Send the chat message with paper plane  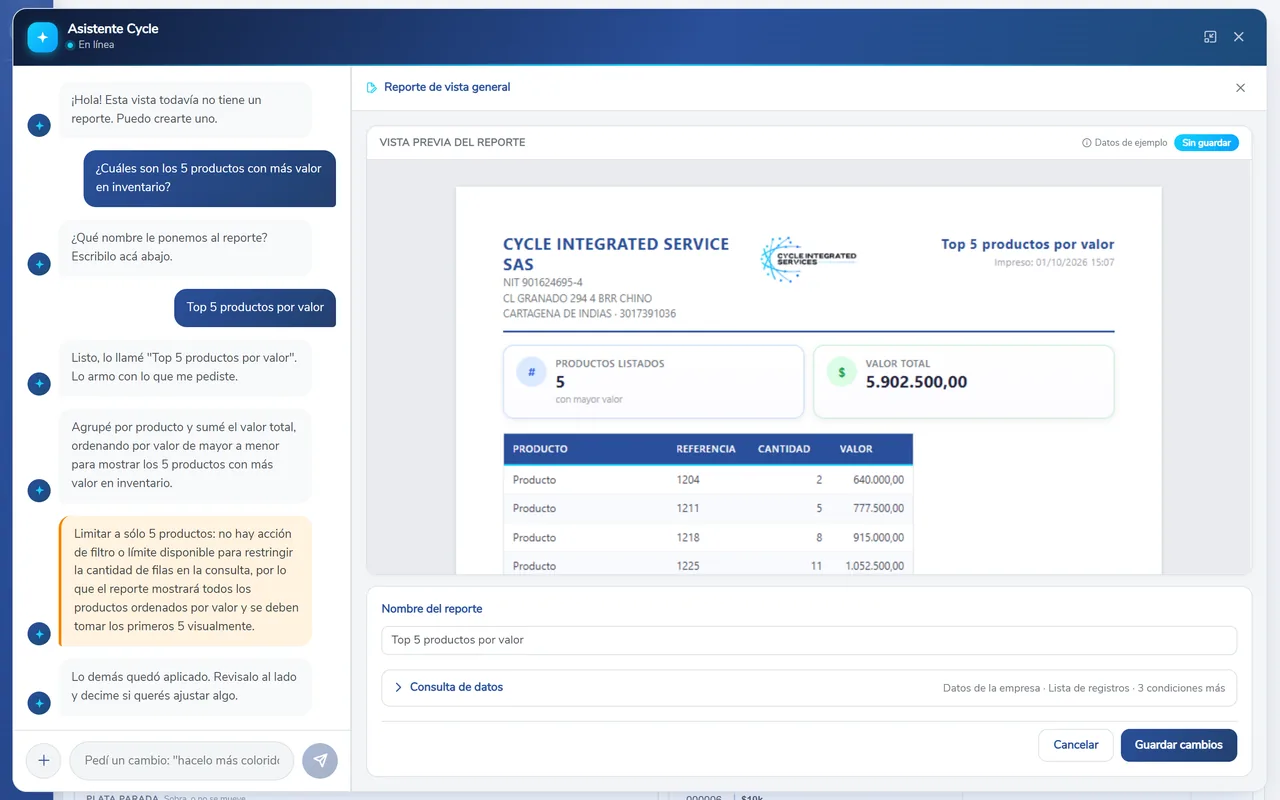point(320,760)
